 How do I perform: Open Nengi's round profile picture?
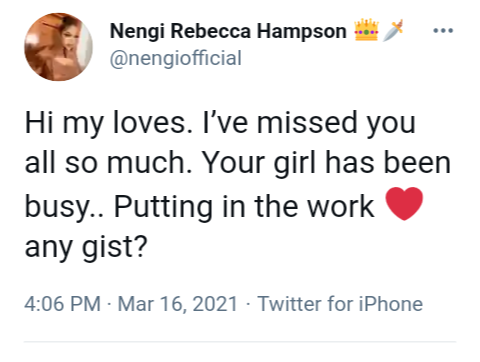pos(59,47)
